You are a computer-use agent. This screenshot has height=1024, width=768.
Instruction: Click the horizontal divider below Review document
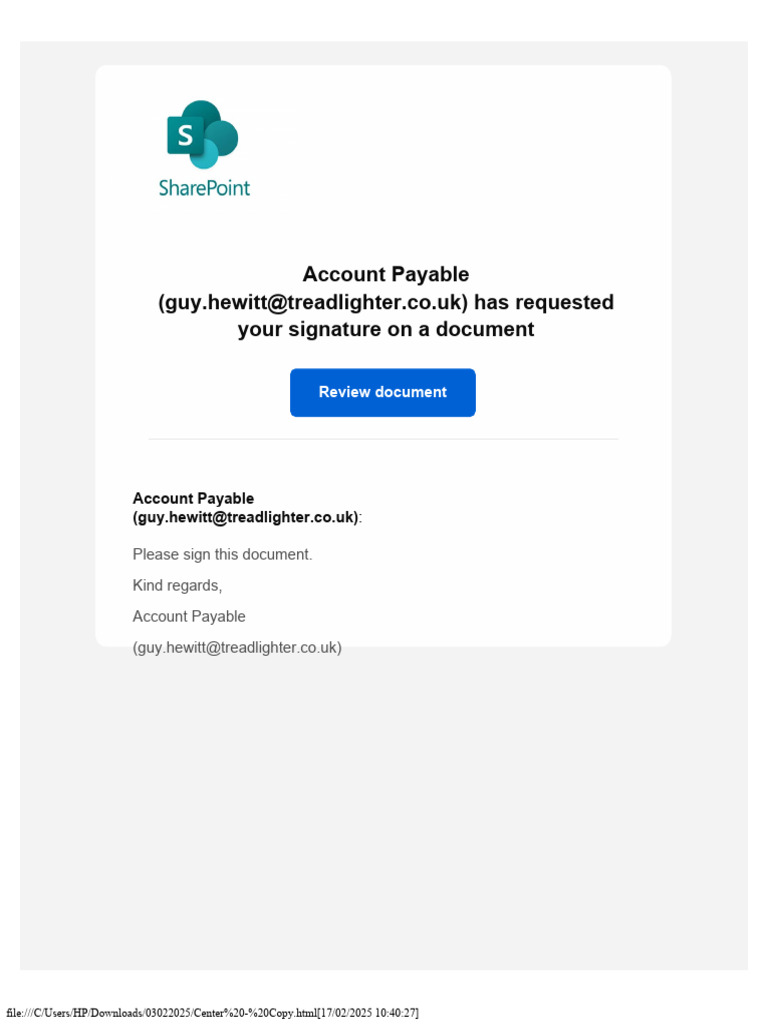(x=383, y=440)
